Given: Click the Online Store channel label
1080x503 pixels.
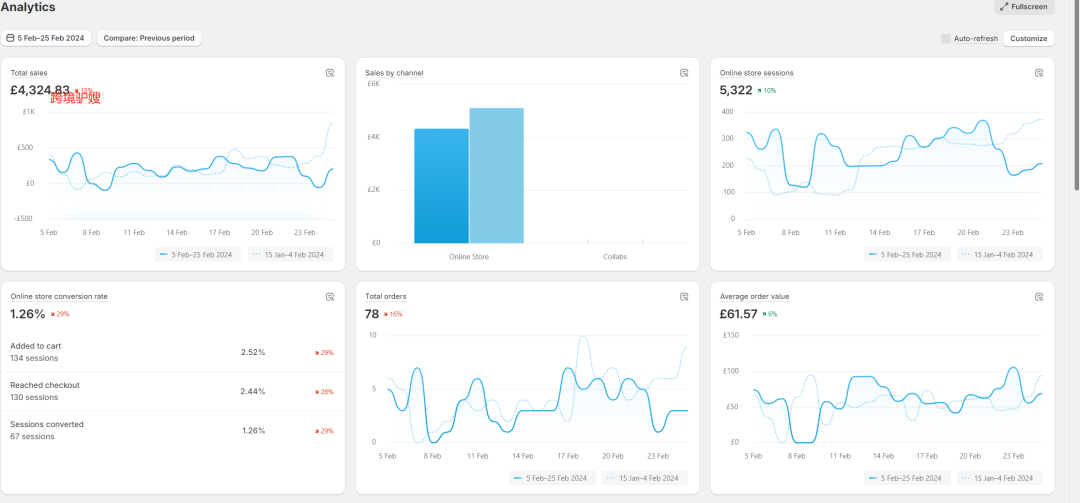Looking at the screenshot, I should coord(469,257).
